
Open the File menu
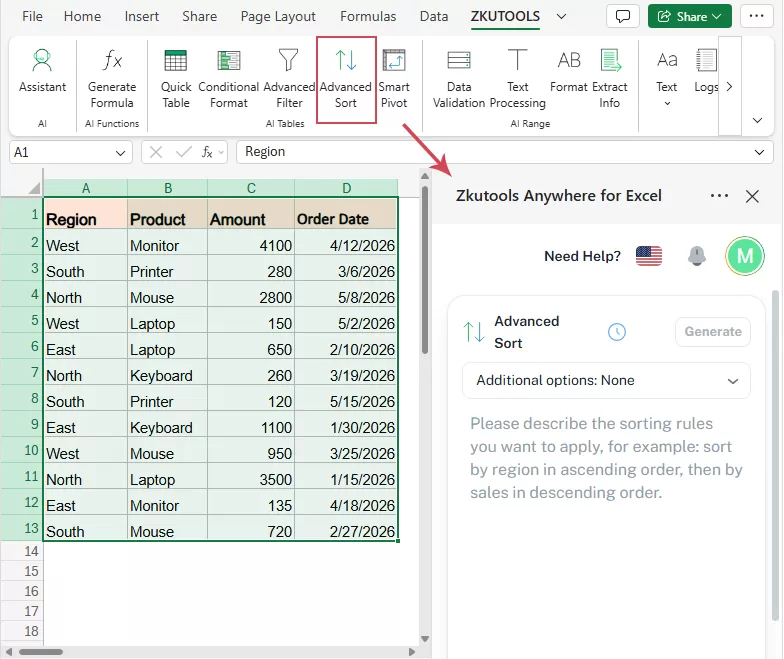32,16
